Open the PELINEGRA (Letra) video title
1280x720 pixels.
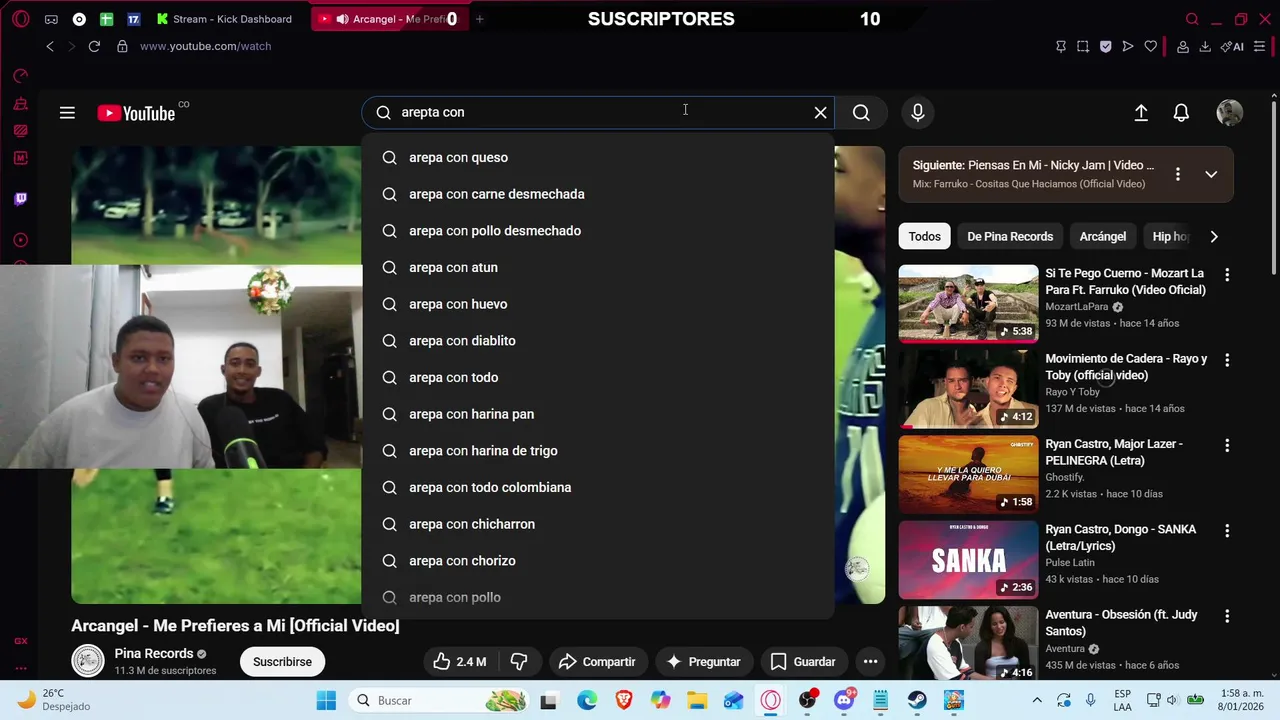(1114, 452)
